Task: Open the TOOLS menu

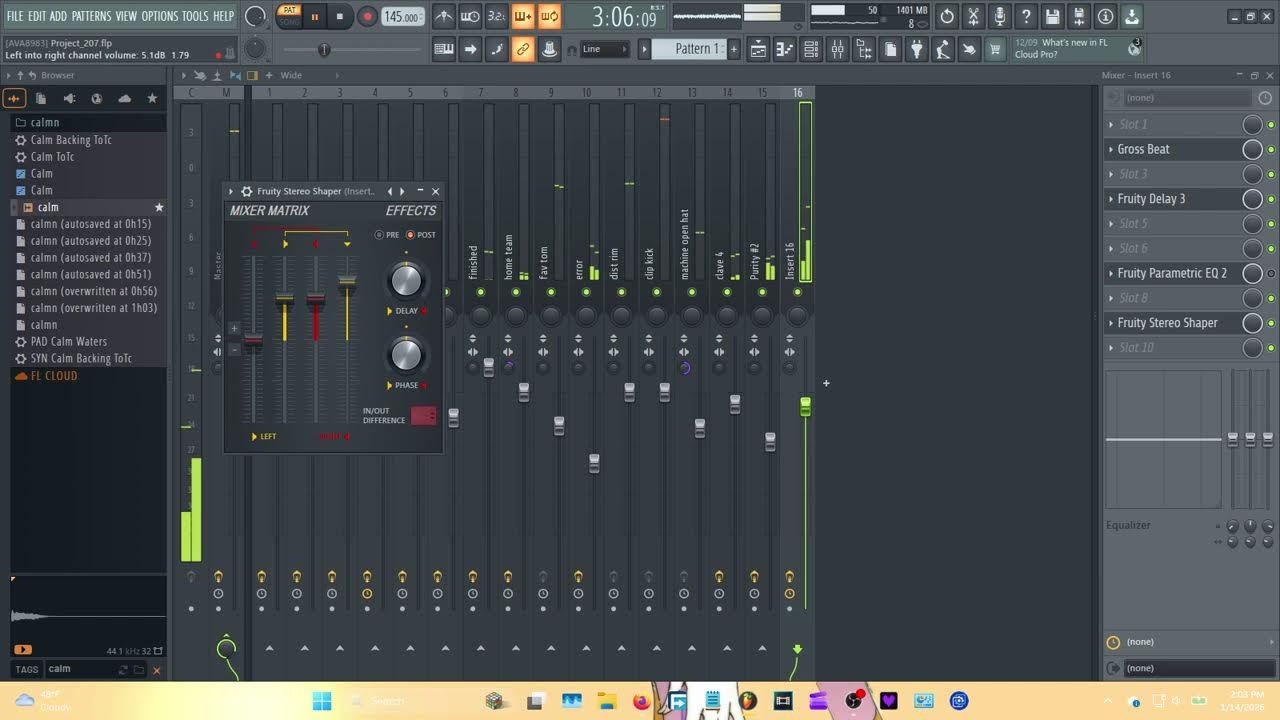Action: (195, 16)
